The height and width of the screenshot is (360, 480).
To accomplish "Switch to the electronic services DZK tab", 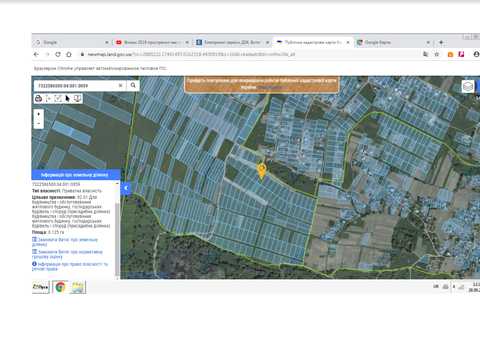I will tap(232, 42).
